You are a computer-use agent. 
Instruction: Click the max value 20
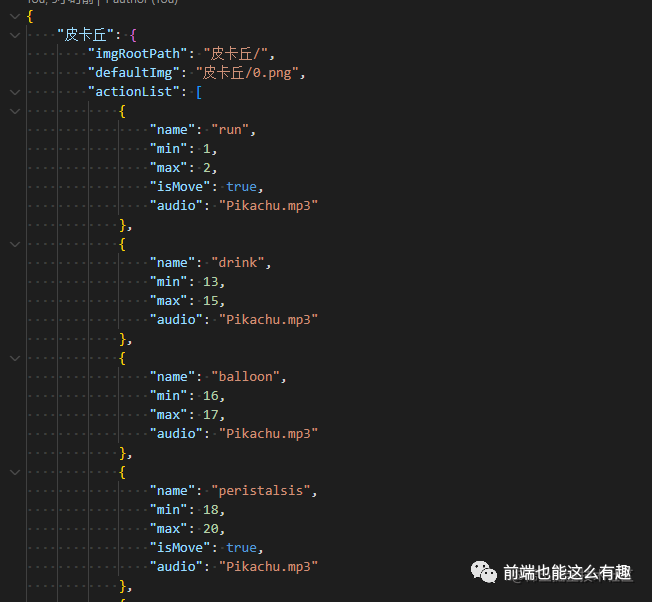click(x=210, y=529)
